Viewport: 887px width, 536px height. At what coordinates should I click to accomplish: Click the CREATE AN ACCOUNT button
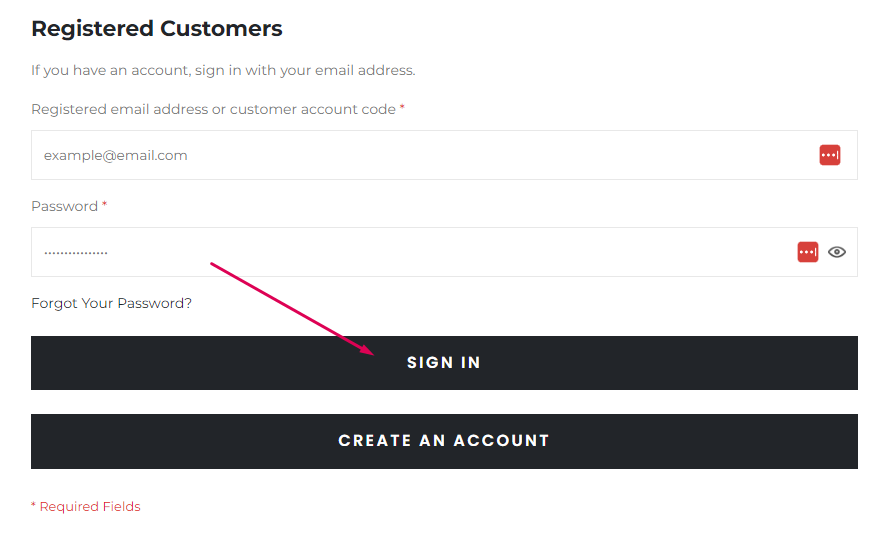tap(444, 441)
